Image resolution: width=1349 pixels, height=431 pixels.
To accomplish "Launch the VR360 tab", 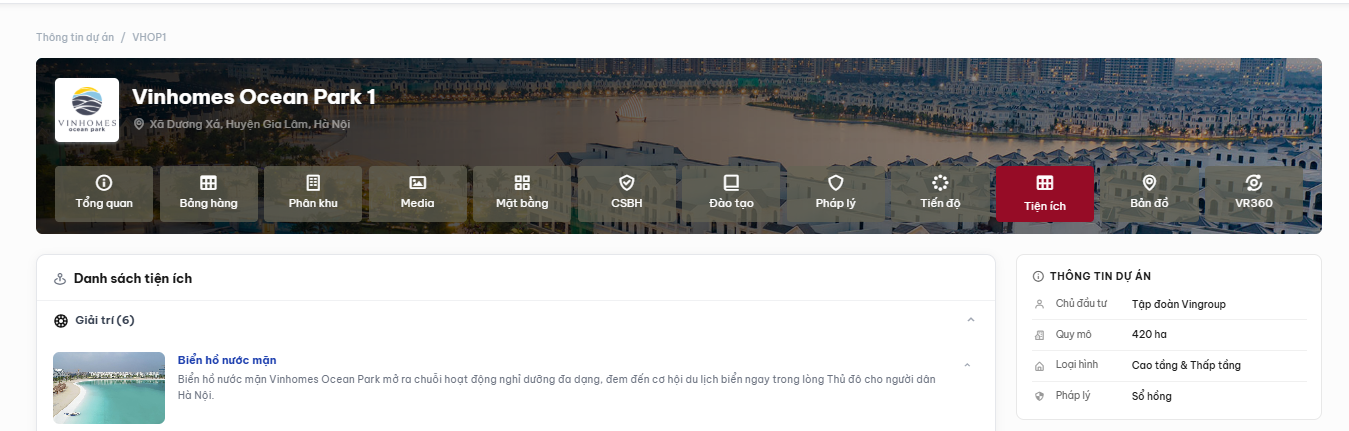I will [1254, 194].
